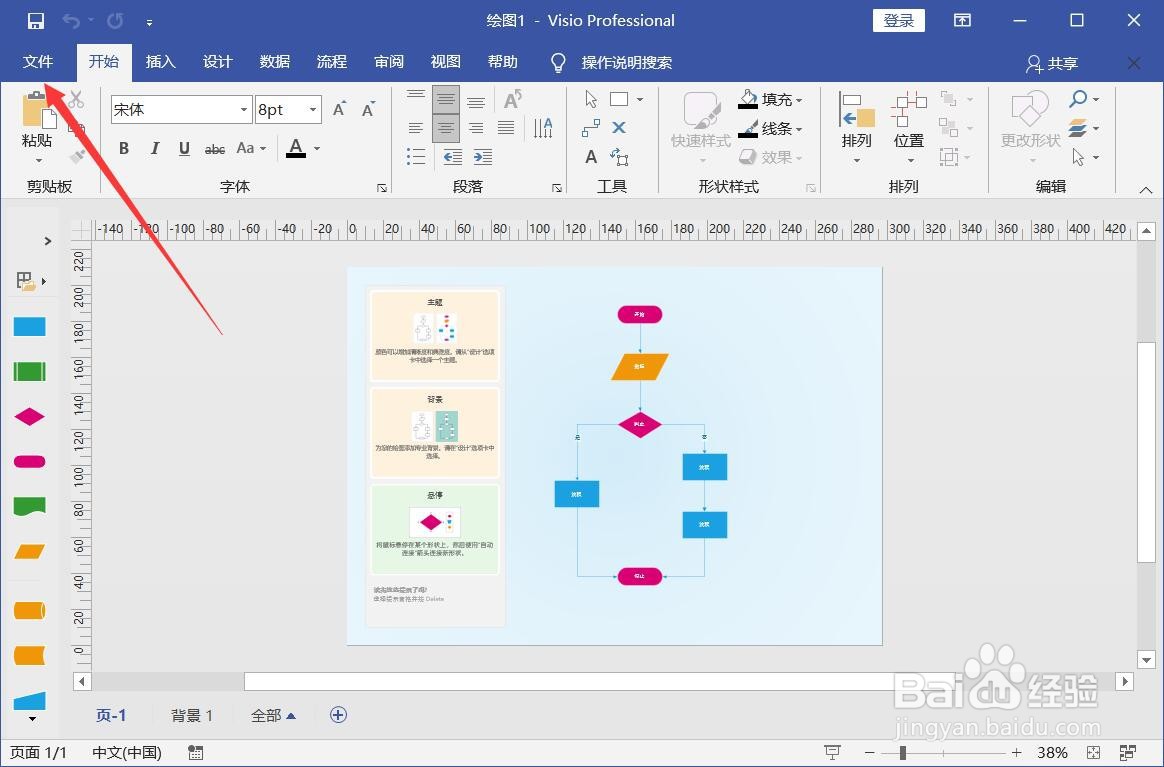
Task: Toggle Bold formatting
Action: click(x=124, y=148)
